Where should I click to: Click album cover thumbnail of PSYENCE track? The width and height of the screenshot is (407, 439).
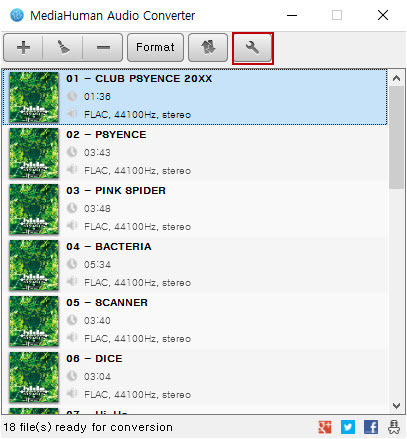(34, 153)
